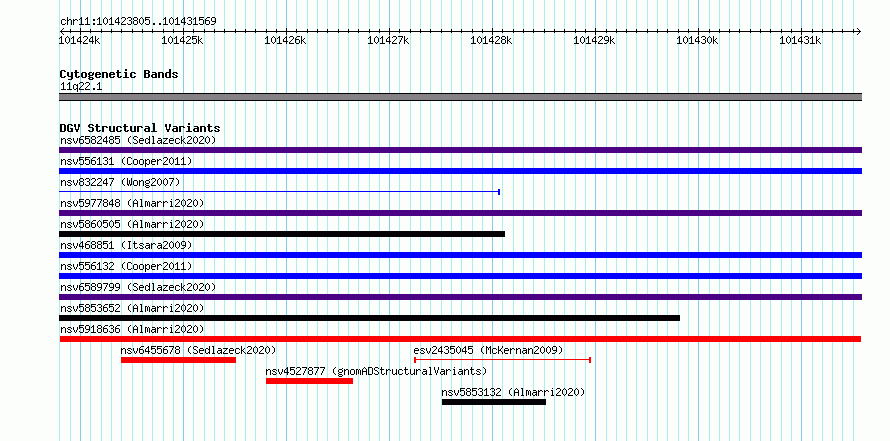Click ruler position 101426k

coord(286,40)
